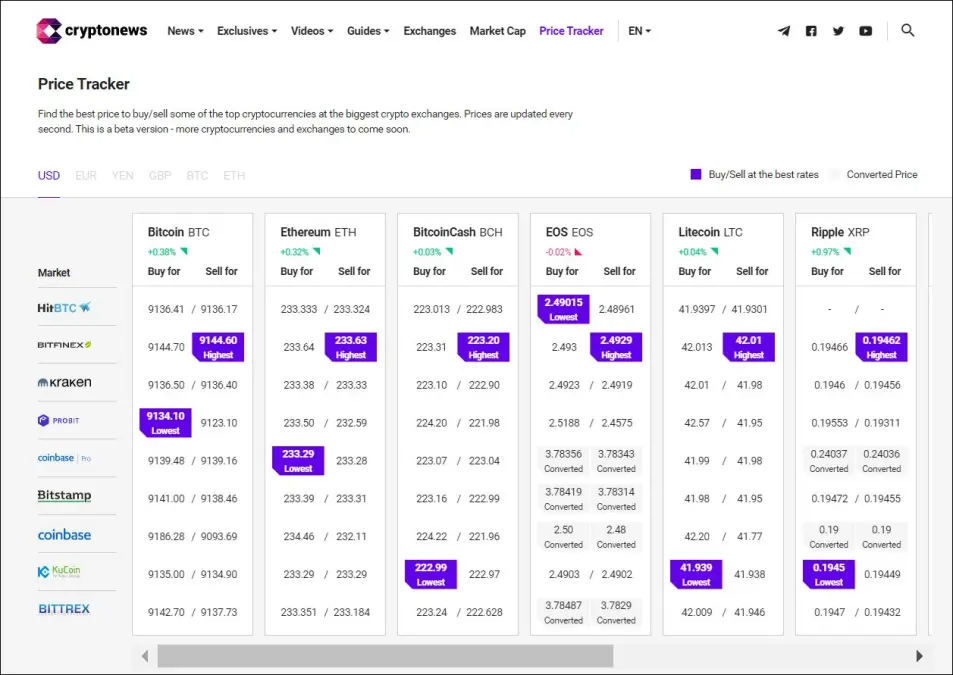Switch to the USD currency tab

(49, 176)
